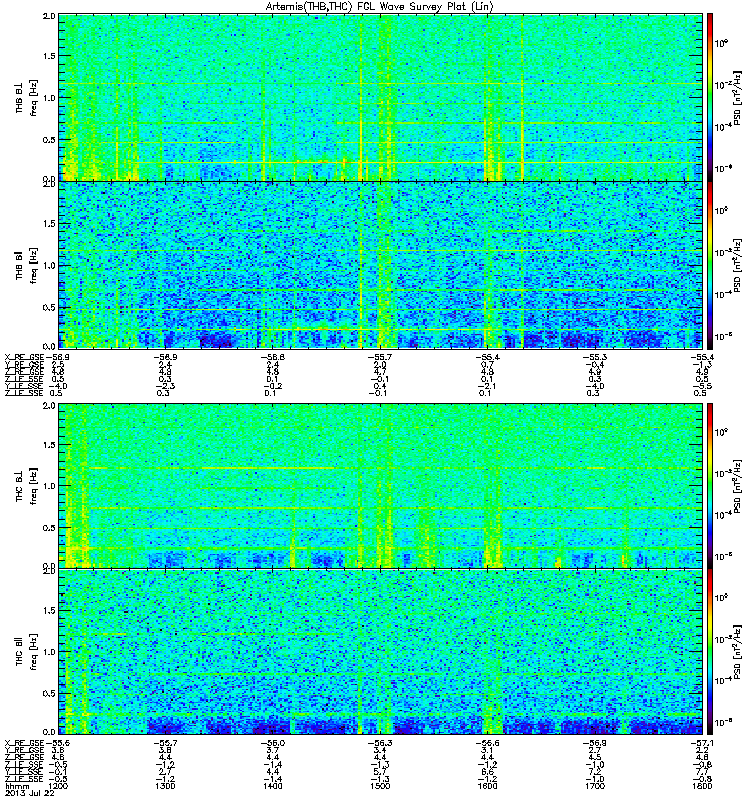Click the 'PSD [nT²/Hz]' label of the THB B∥ color bar
This screenshot has width=750, height=800.
(x=737, y=265)
